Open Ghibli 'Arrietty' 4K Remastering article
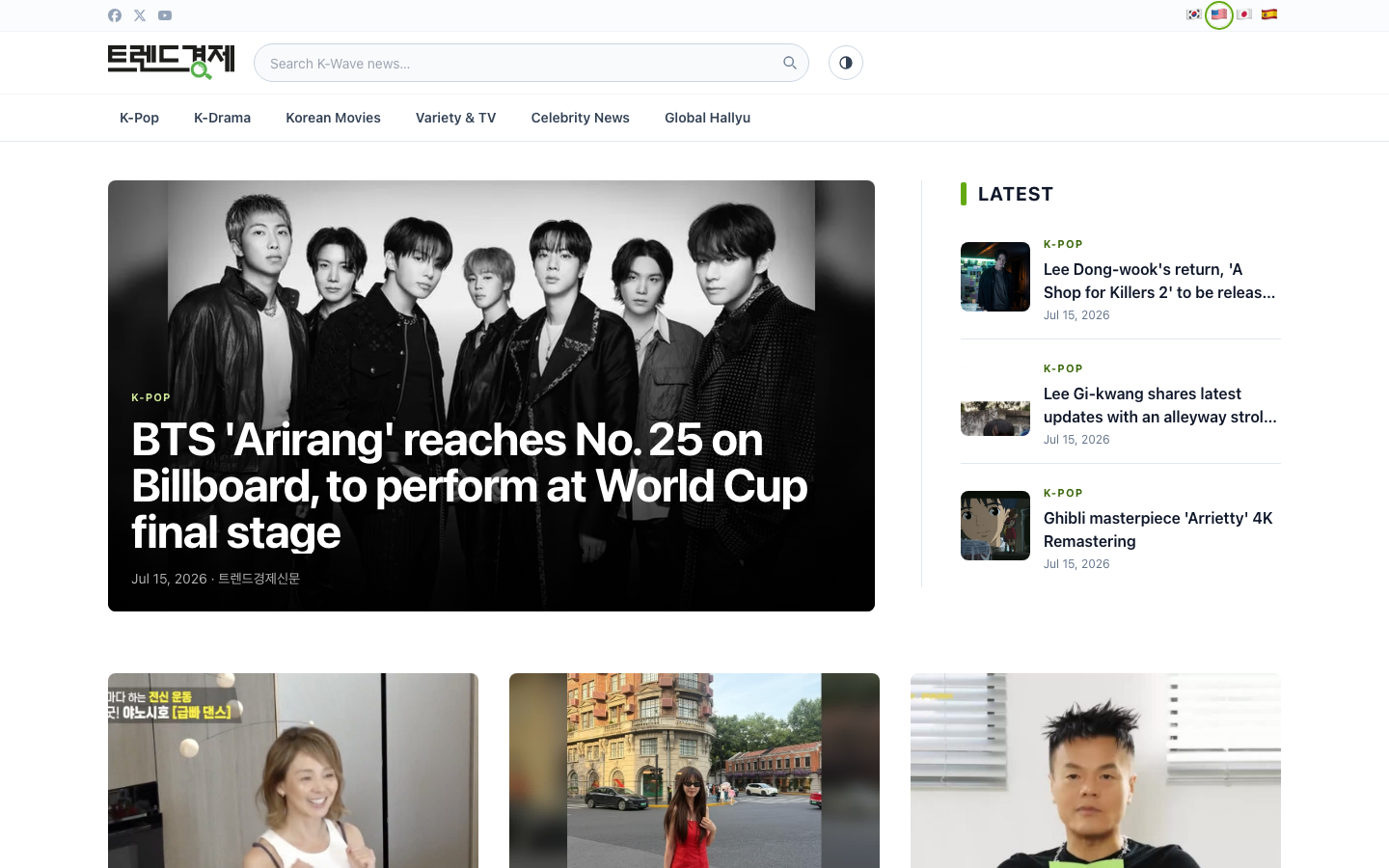1389x868 pixels. pyautogui.click(x=1157, y=529)
